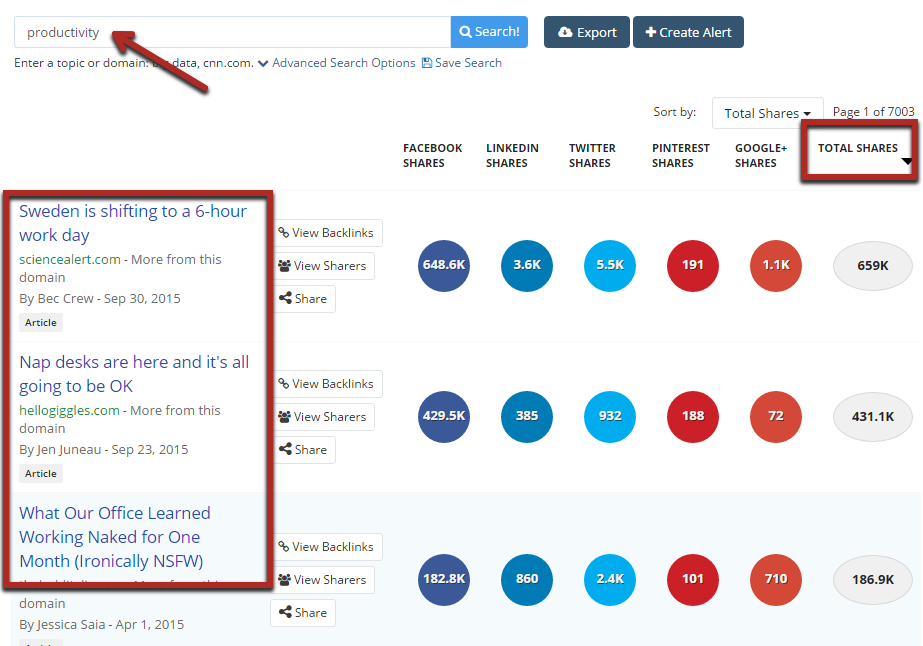Open 'Sweden is shifting to a 6-hour work day' article
Screen dimensions: 923x646
click(133, 223)
